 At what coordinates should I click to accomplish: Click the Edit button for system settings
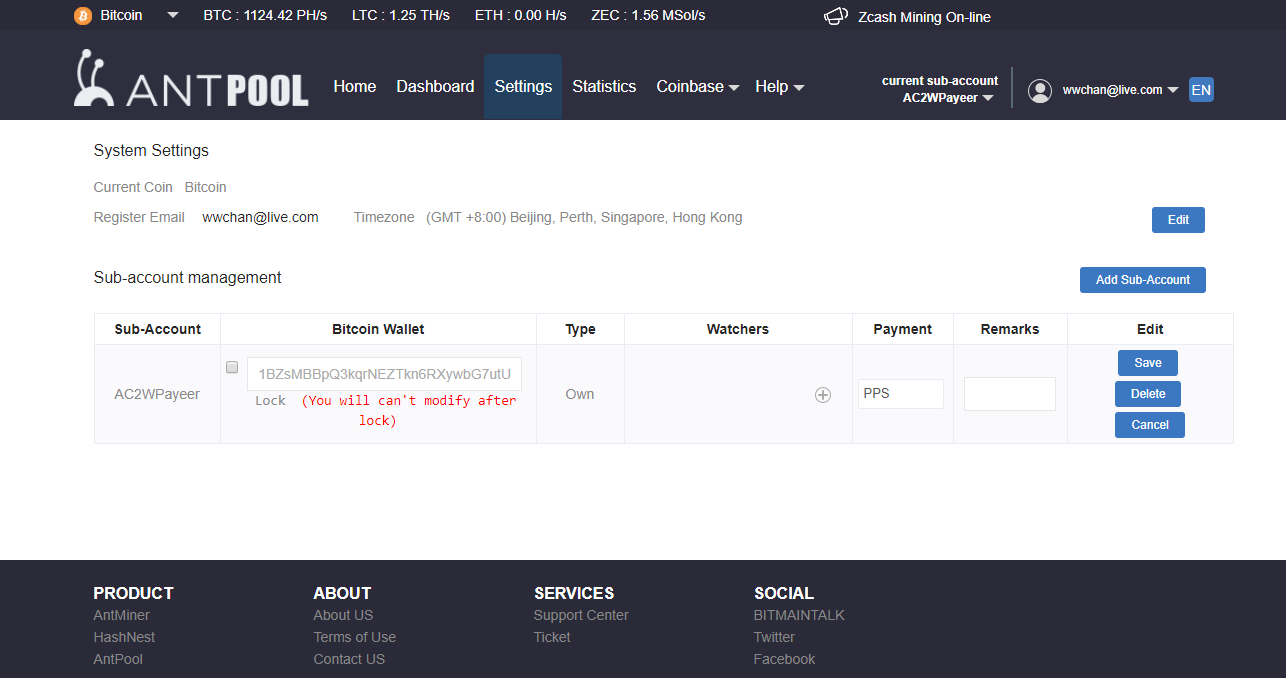1178,220
